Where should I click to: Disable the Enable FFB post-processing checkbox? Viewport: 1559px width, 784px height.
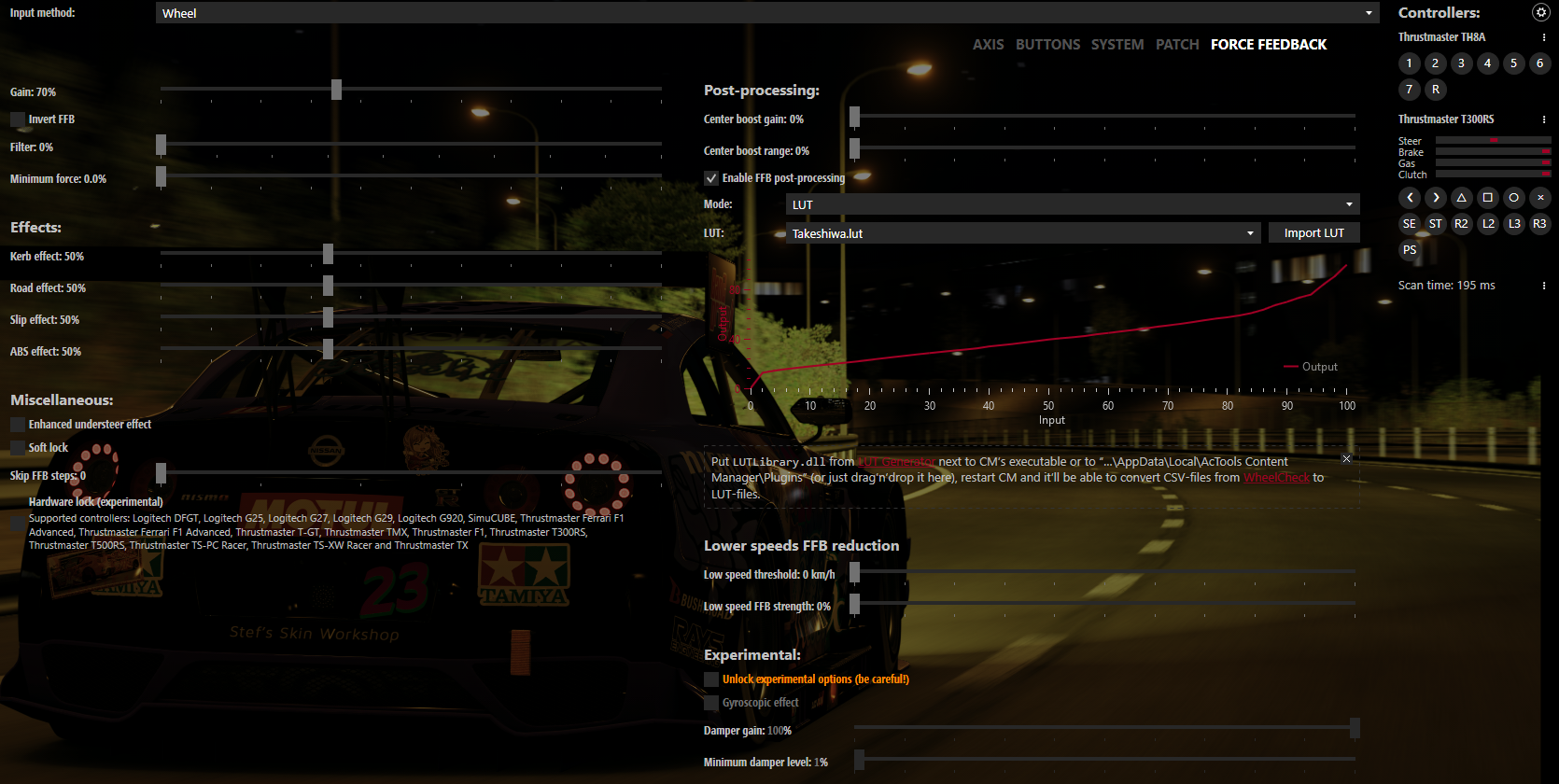[x=711, y=178]
